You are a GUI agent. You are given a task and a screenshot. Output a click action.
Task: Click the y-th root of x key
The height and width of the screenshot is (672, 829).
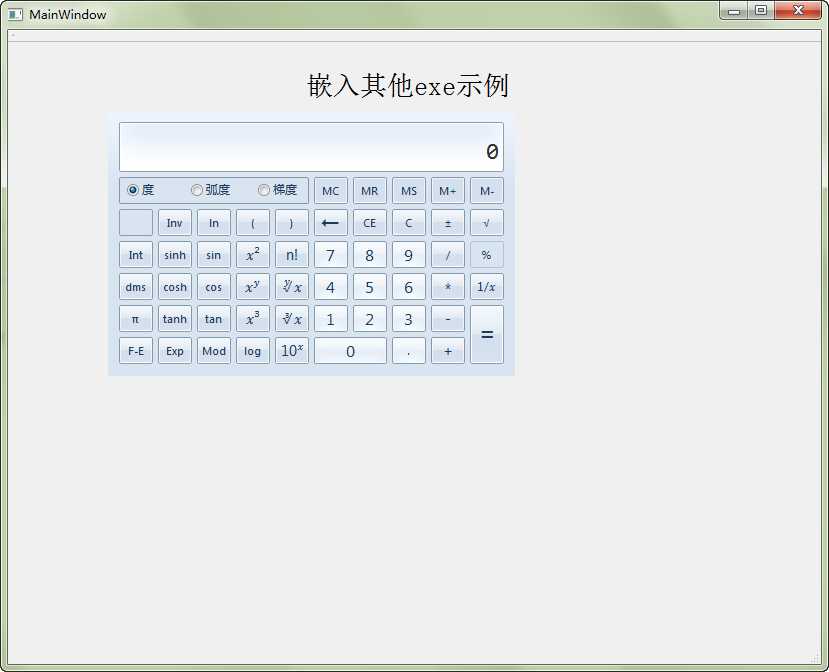click(292, 287)
